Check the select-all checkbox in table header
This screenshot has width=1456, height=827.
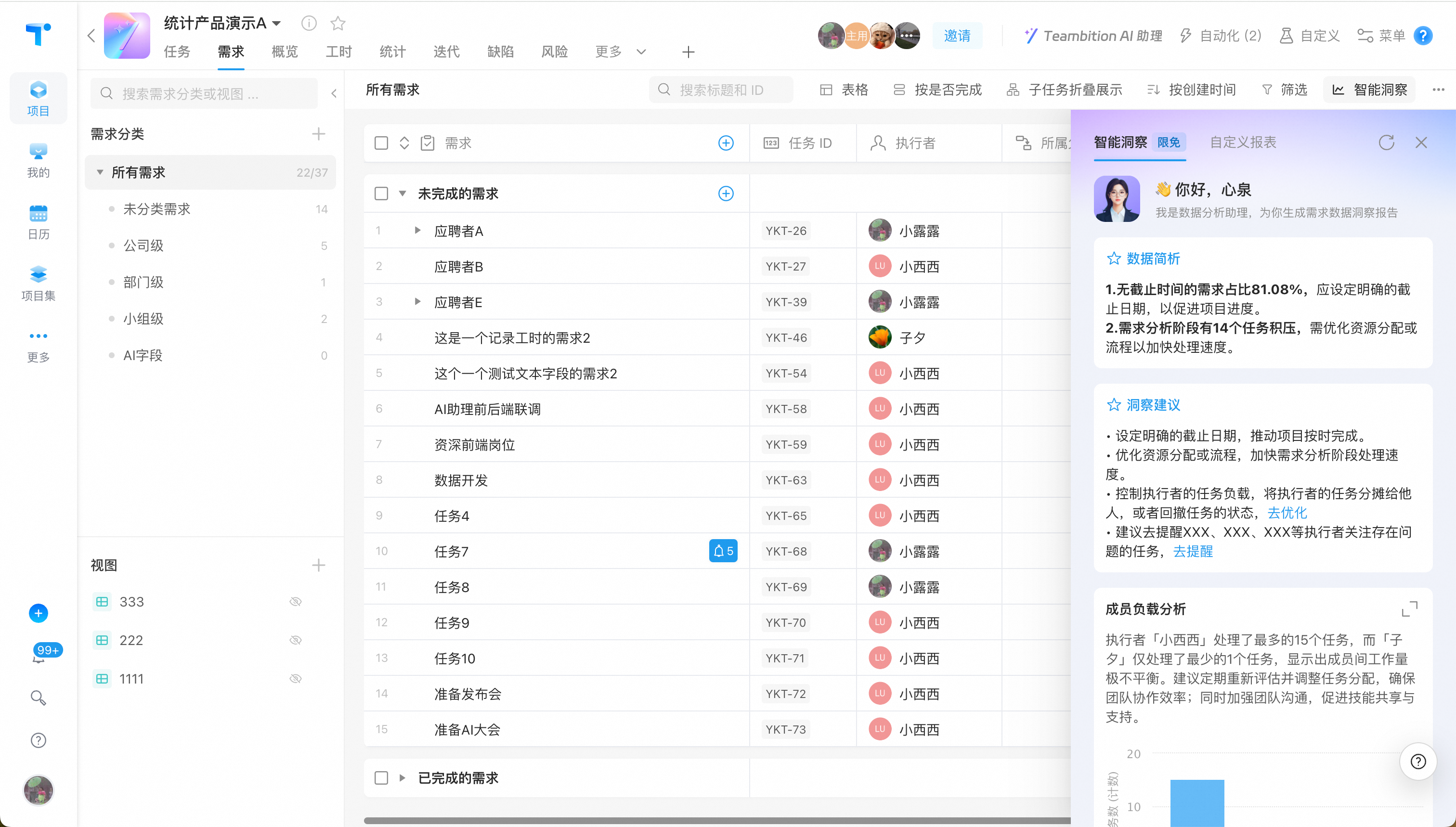tap(381, 143)
